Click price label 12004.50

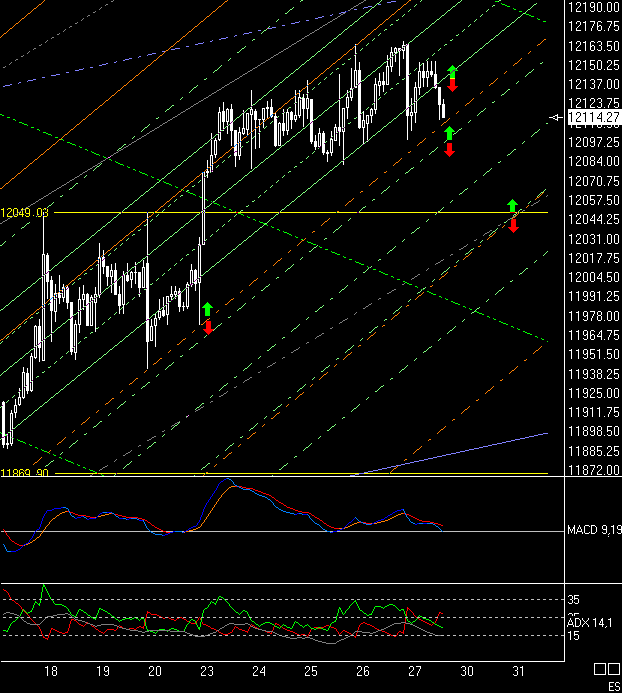coord(594,277)
